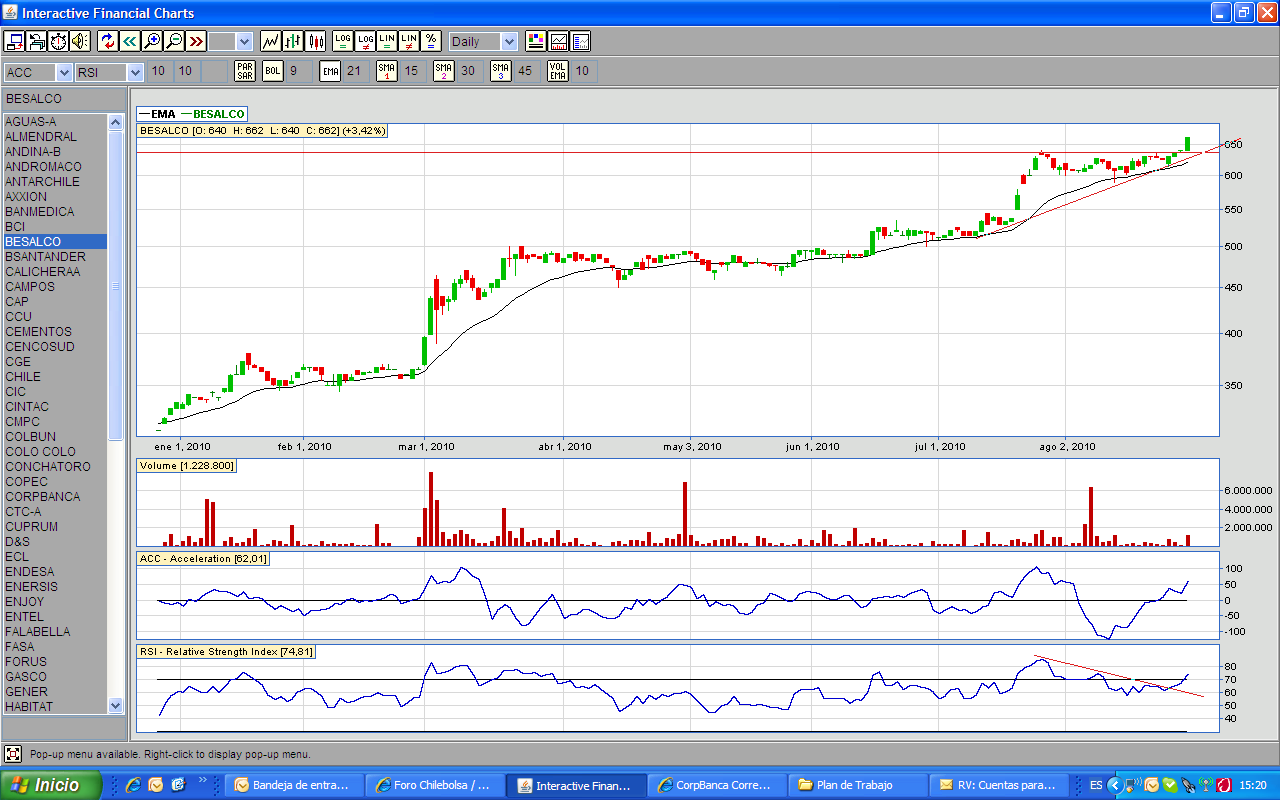
Task: Open the ACC indicator dropdown
Action: pyautogui.click(x=64, y=72)
